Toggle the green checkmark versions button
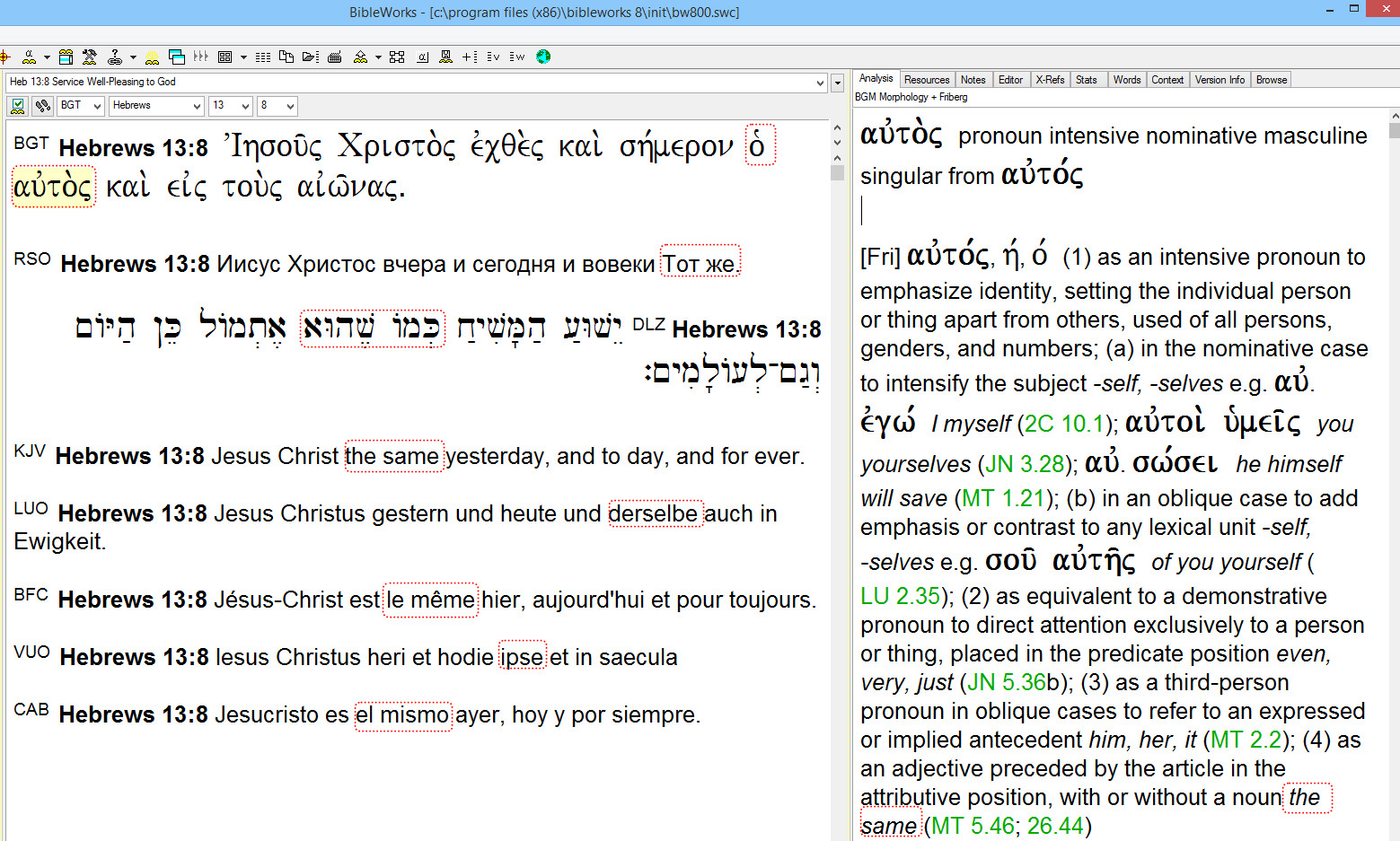 17,106
